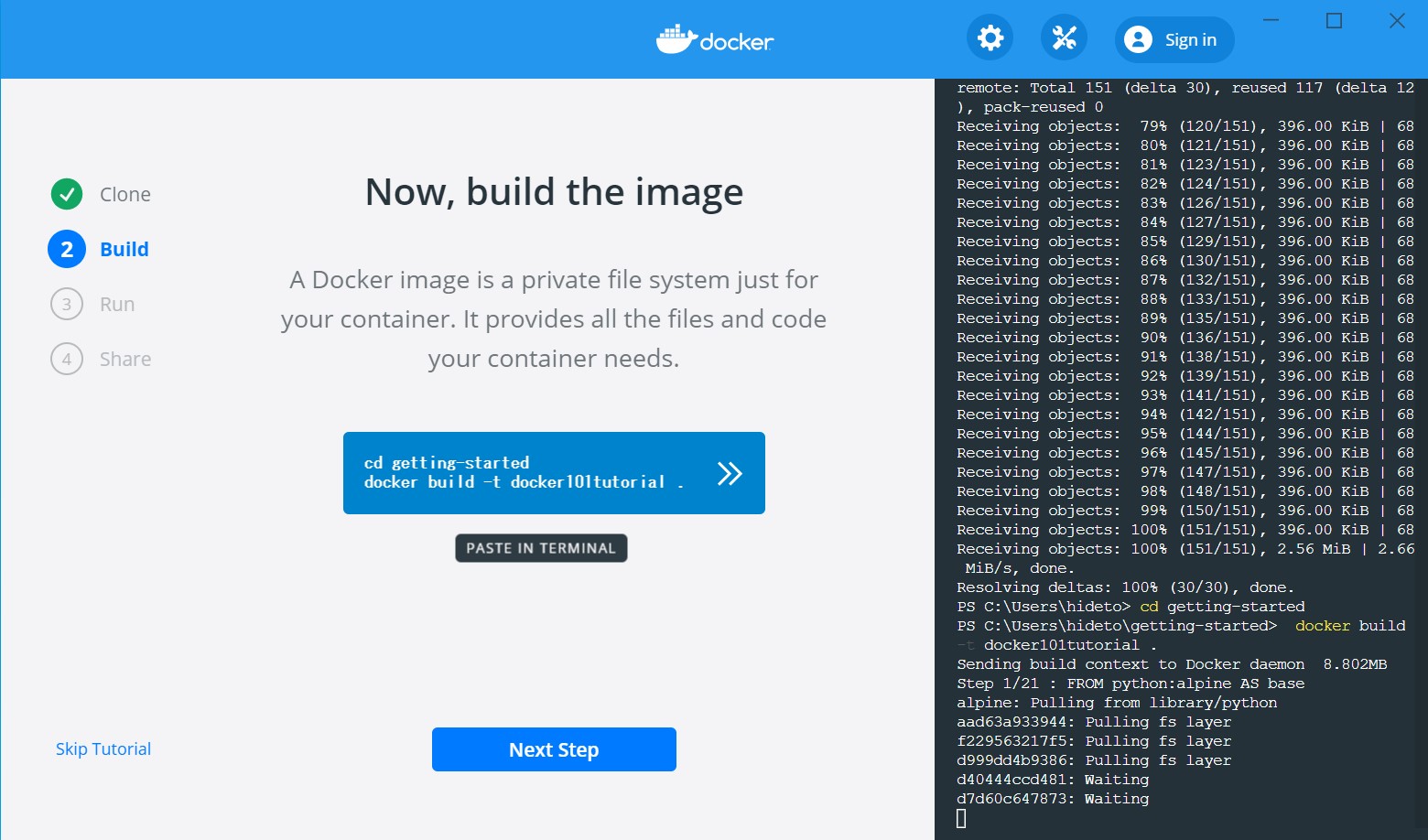The height and width of the screenshot is (840, 1428).
Task: Click the green Clone checkmark icon
Action: click(x=67, y=194)
